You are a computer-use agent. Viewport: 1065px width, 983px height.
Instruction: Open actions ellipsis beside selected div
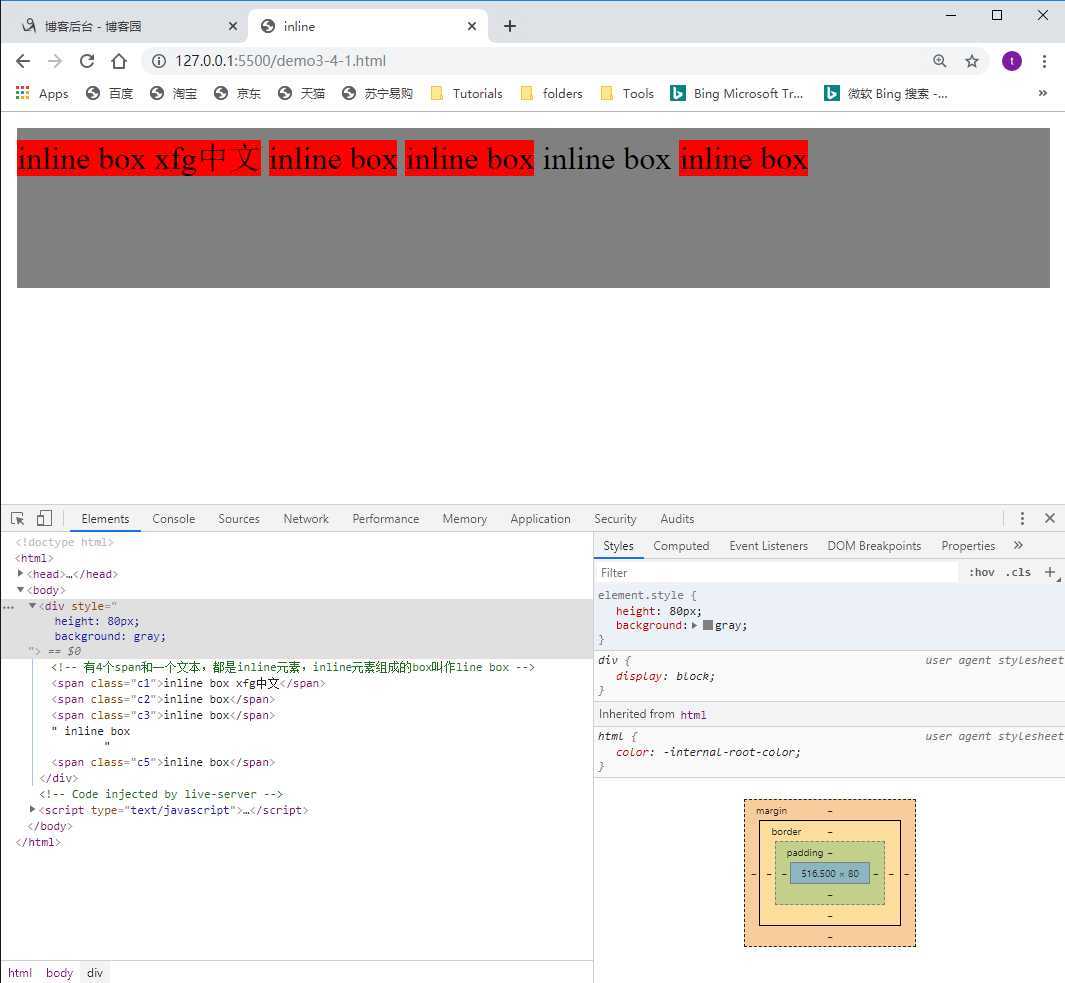[x=8, y=607]
